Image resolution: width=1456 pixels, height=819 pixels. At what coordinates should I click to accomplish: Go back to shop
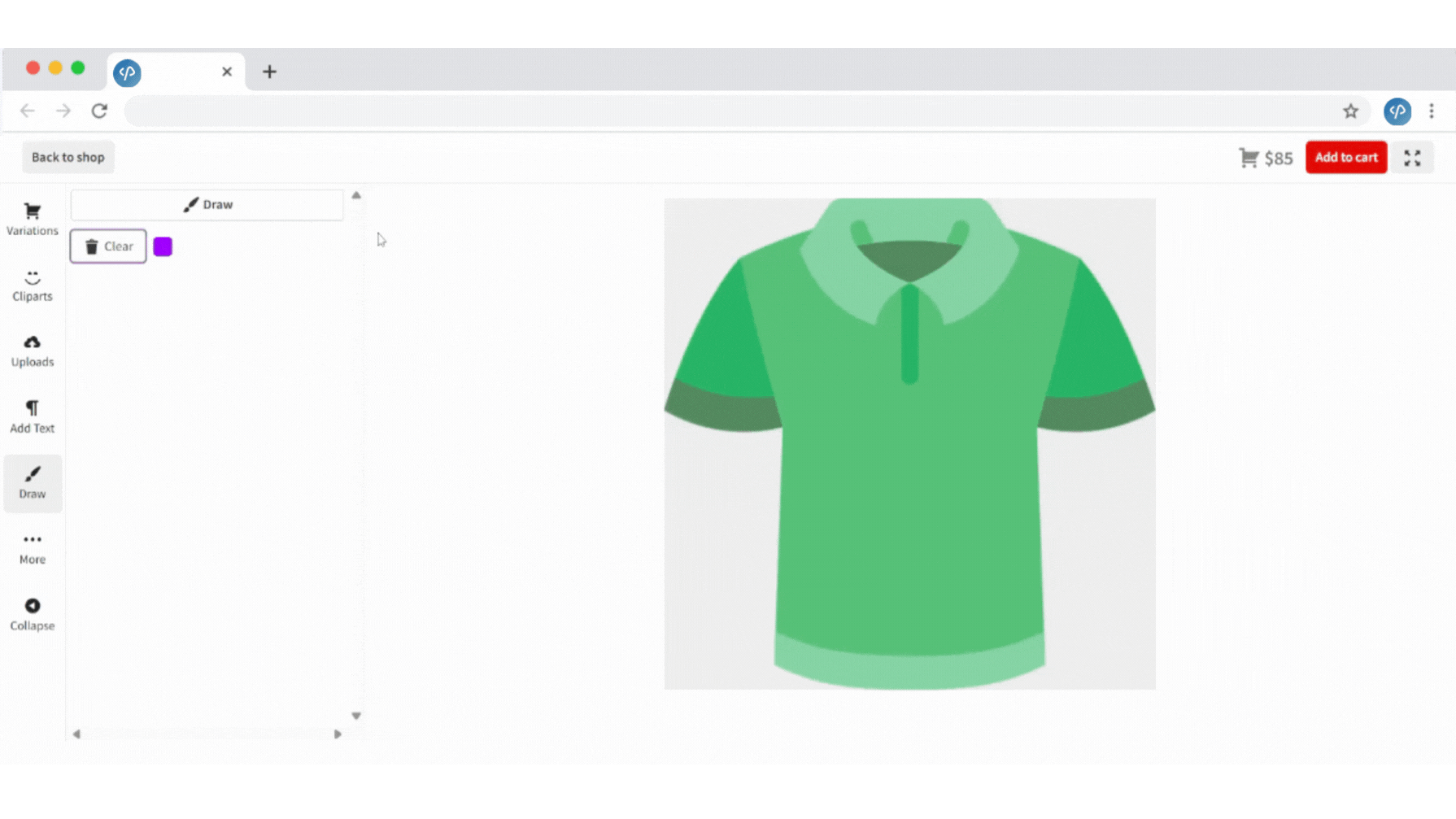point(68,158)
